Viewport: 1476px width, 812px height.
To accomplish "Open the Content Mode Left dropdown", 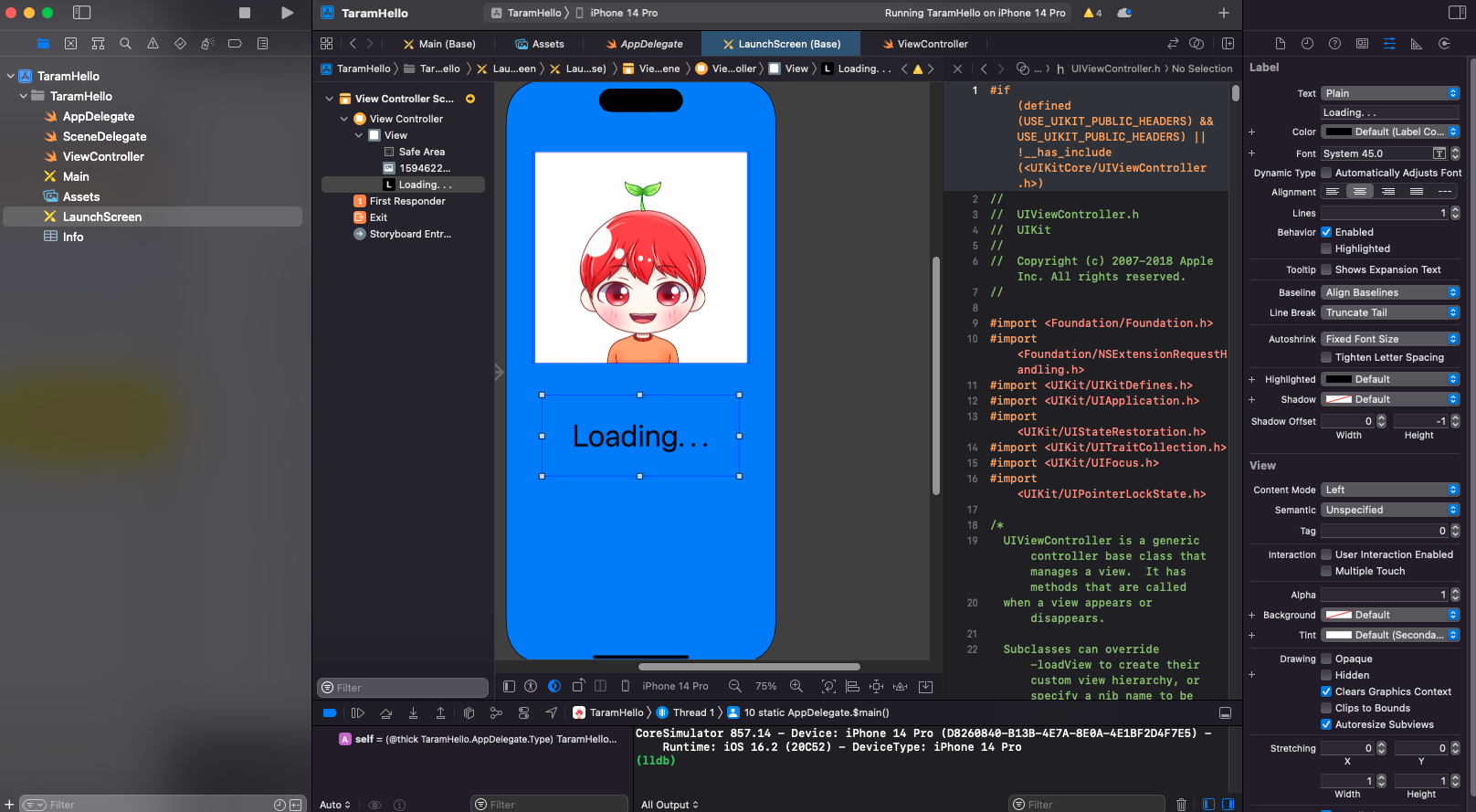I will 1390,490.
